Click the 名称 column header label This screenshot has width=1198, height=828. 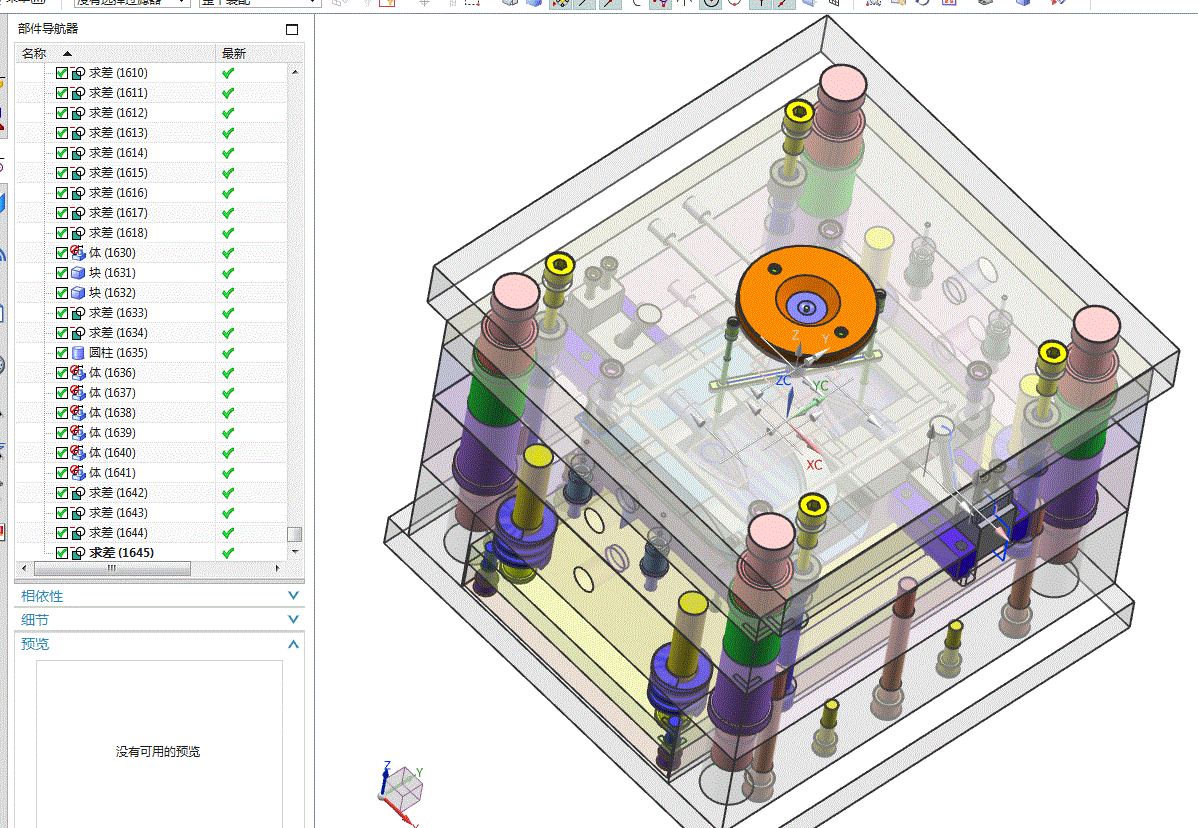tap(34, 53)
